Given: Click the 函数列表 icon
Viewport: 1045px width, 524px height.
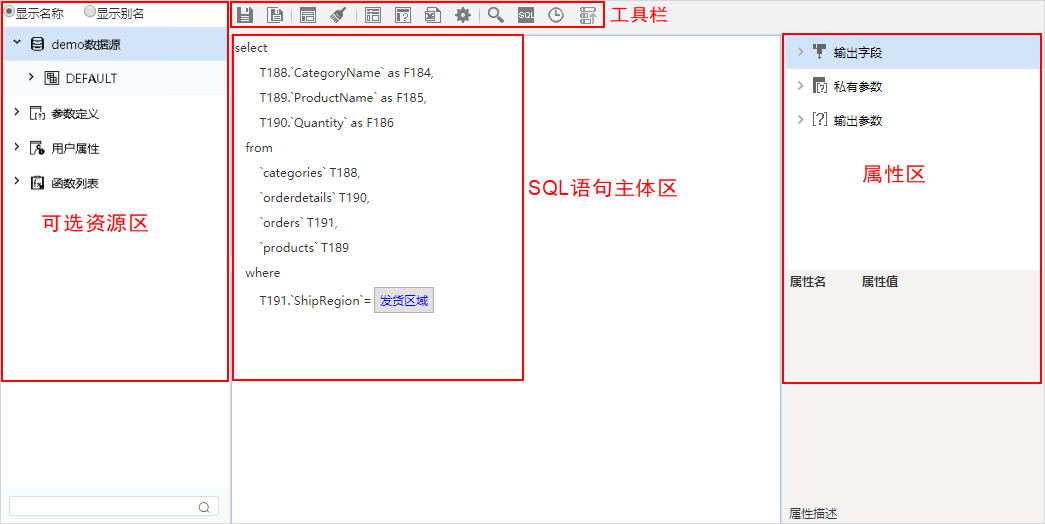Looking at the screenshot, I should [37, 183].
